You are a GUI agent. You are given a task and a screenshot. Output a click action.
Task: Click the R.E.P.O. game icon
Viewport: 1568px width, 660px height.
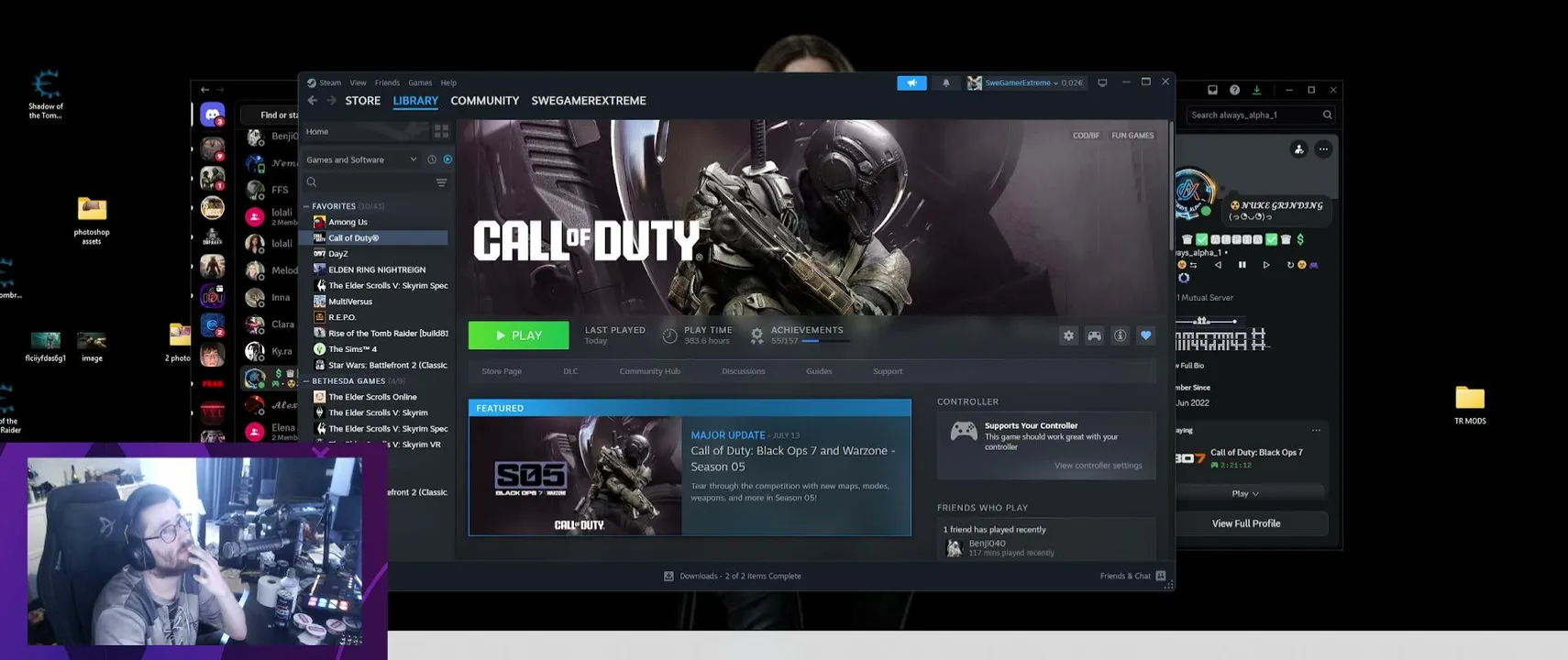[x=319, y=317]
